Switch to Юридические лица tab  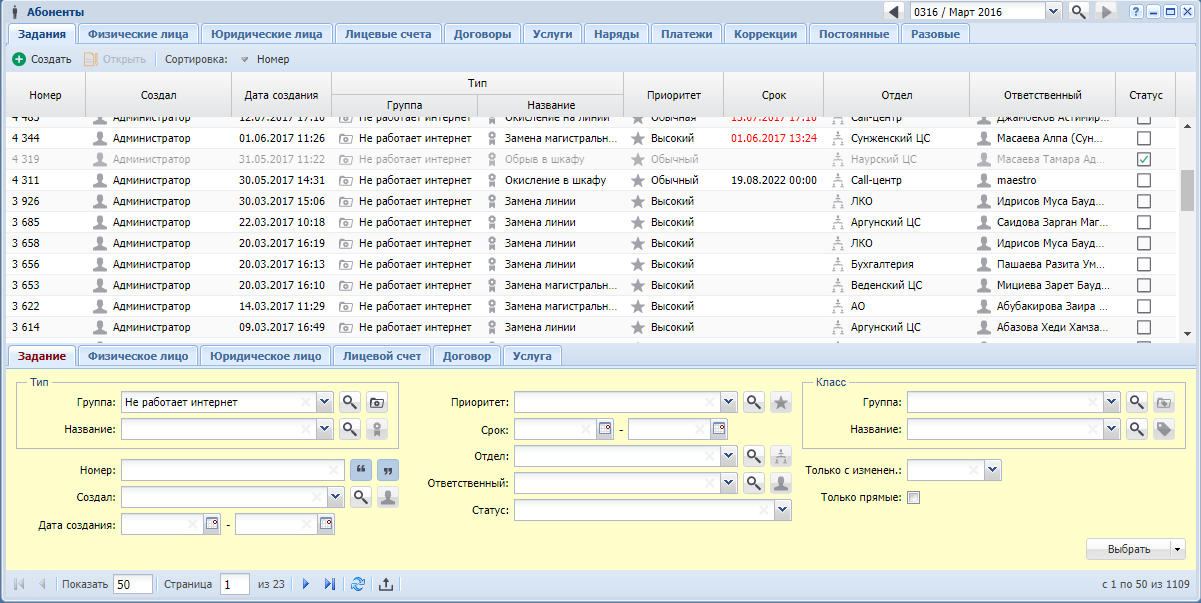267,34
